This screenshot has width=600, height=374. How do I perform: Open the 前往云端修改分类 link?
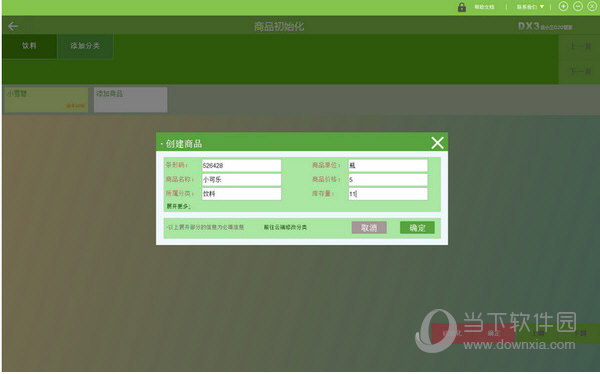(285, 227)
